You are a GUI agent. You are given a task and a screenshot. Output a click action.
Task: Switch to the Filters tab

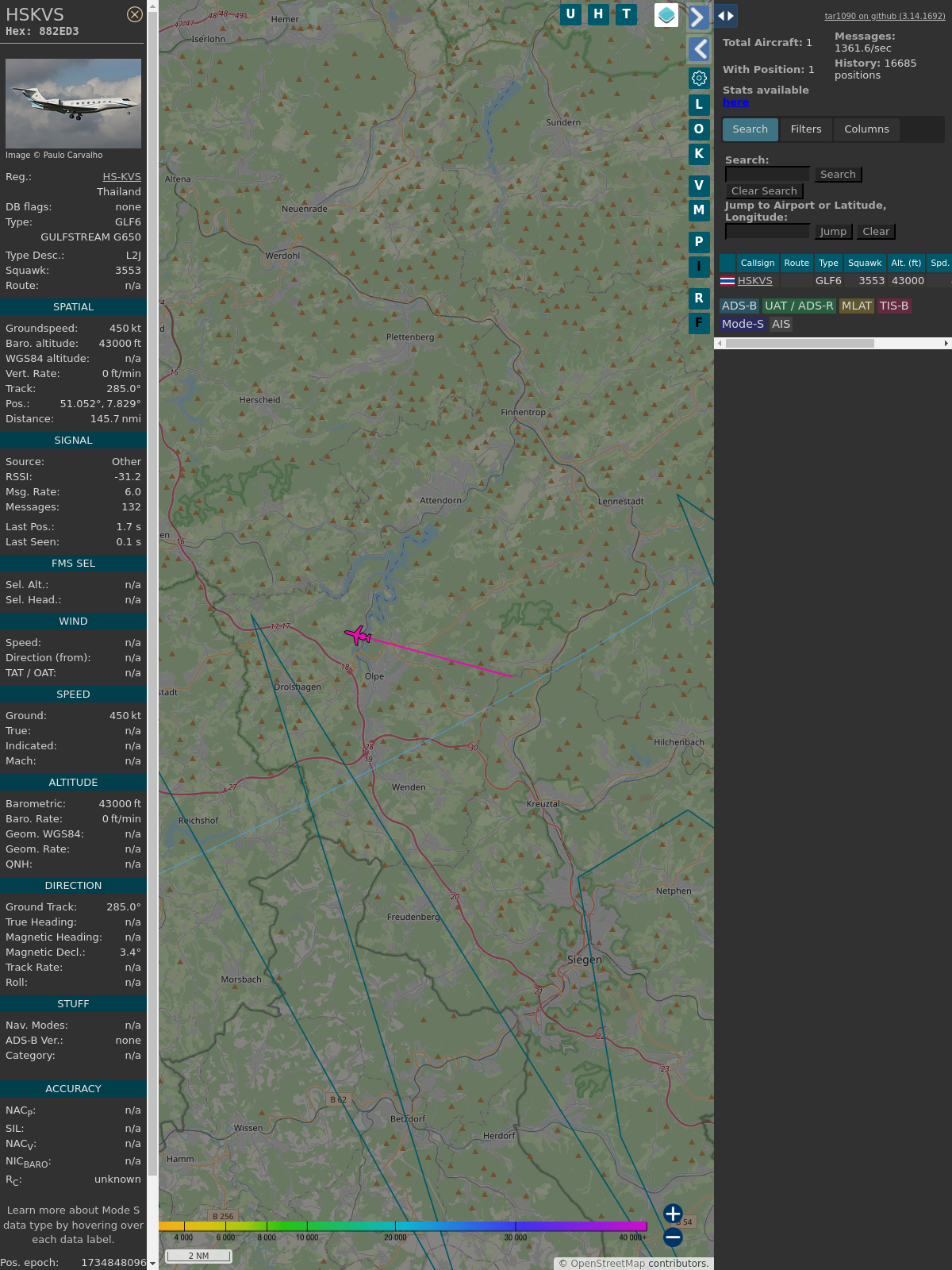pyautogui.click(x=806, y=129)
